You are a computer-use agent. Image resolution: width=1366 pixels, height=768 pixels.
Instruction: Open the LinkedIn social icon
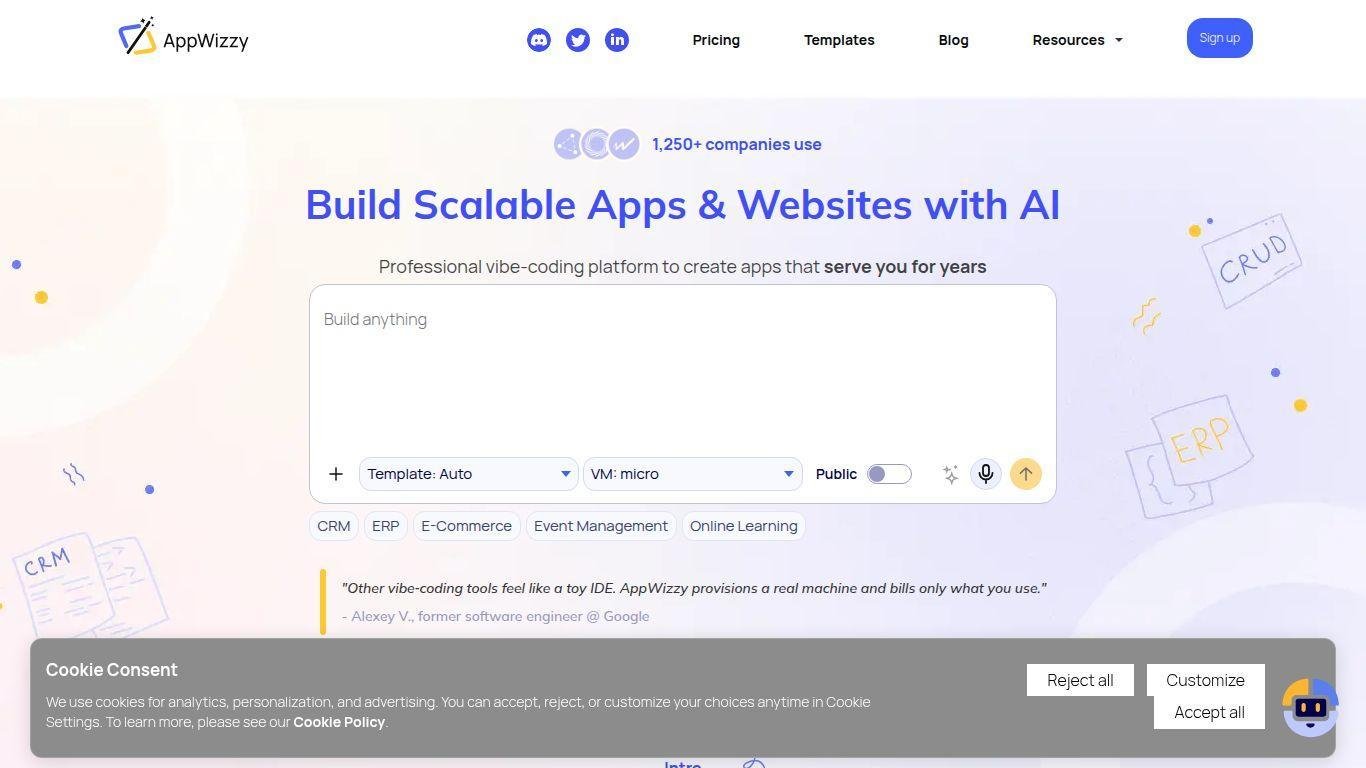click(617, 40)
